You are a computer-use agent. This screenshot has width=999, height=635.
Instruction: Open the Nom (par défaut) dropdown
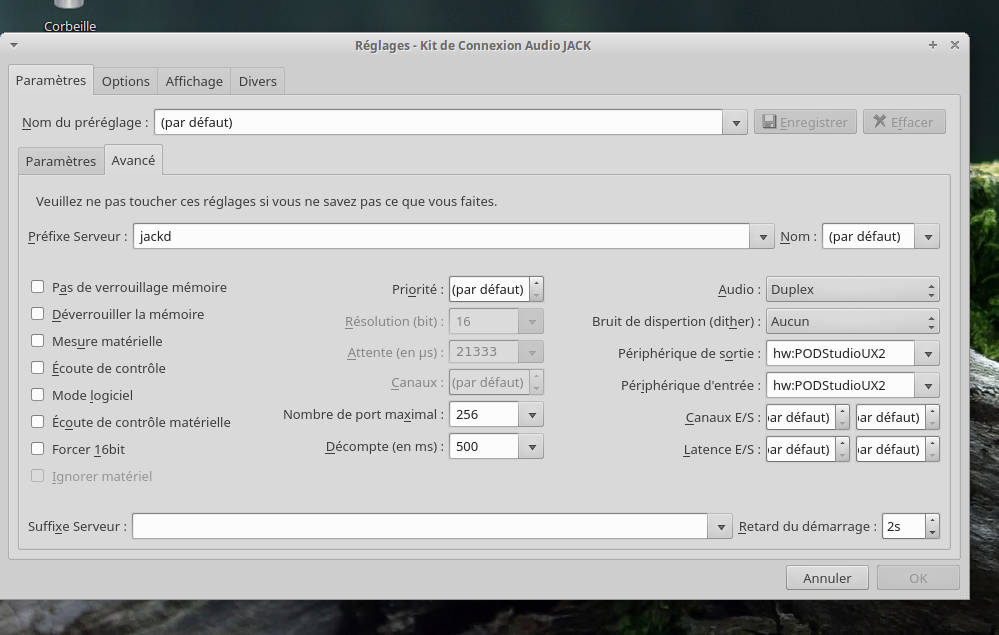[x=928, y=236]
